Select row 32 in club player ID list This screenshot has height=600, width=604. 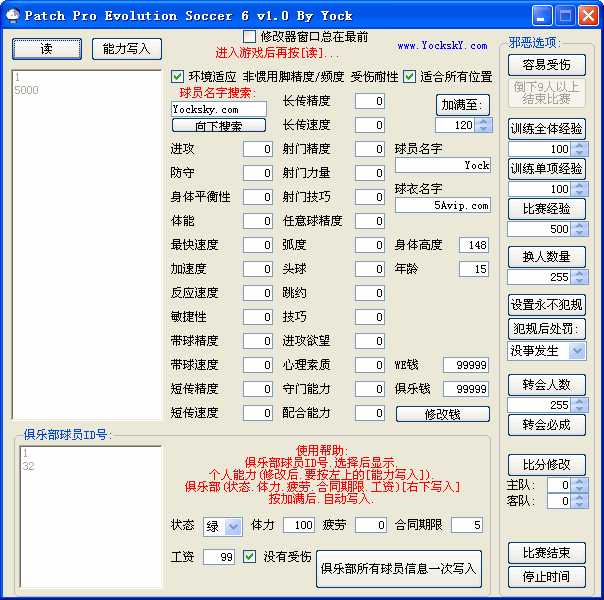91,466
